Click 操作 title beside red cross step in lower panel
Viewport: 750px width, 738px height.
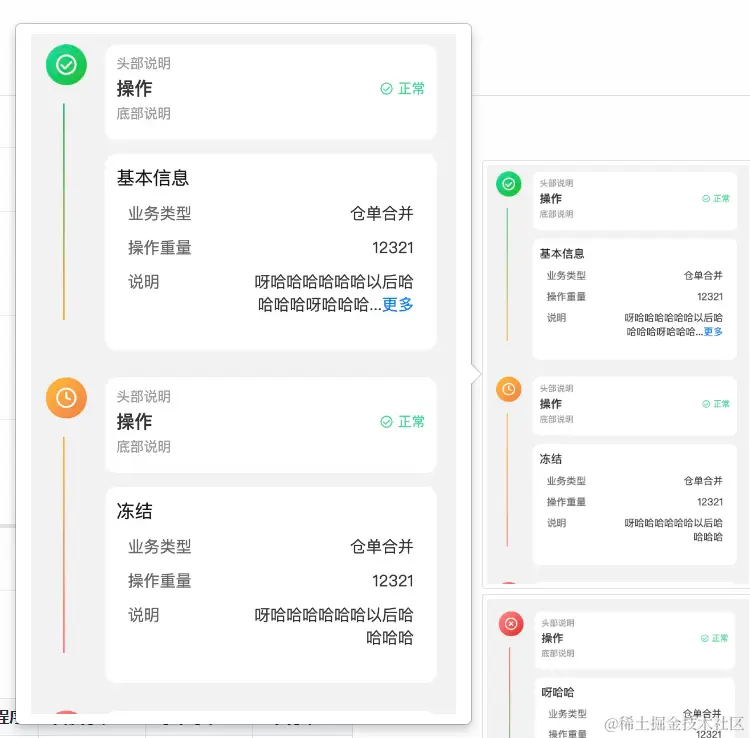(x=552, y=638)
